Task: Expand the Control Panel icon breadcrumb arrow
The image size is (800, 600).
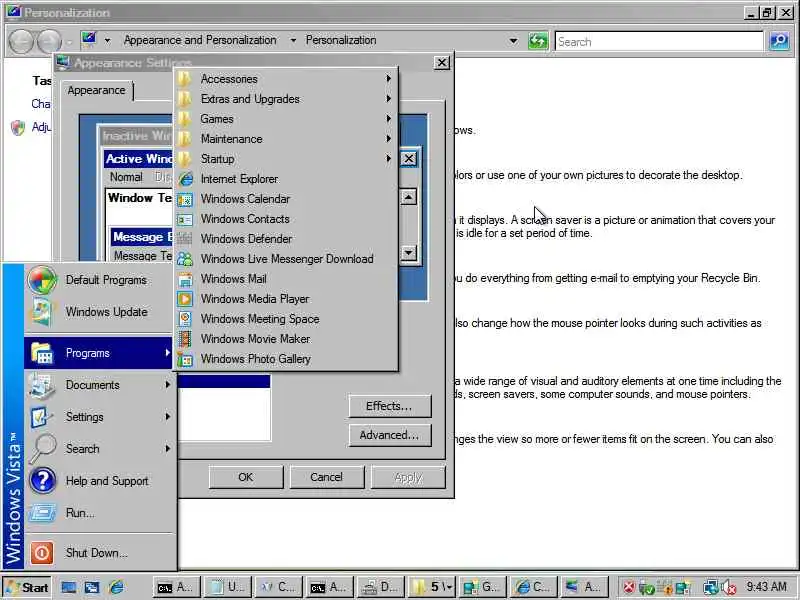Action: coord(107,40)
